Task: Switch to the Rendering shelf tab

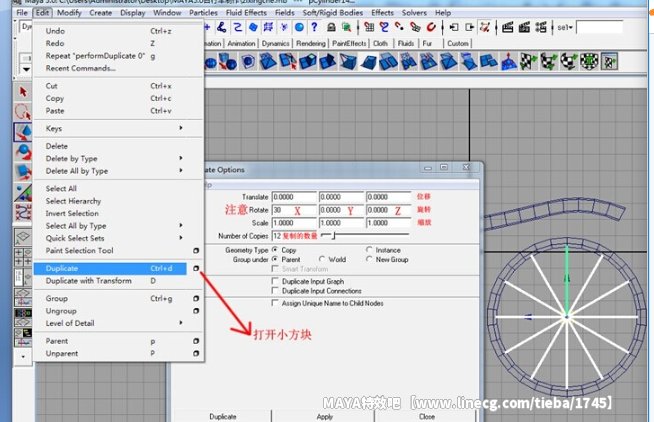Action: (311, 43)
